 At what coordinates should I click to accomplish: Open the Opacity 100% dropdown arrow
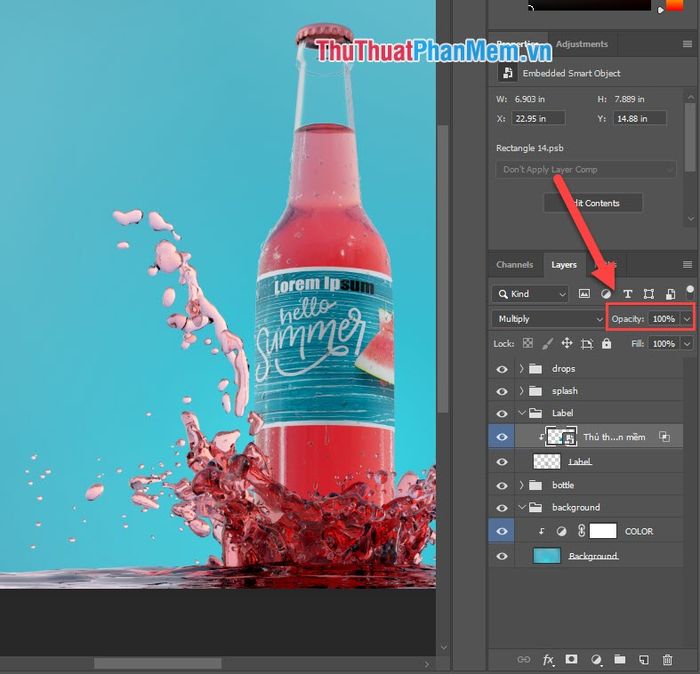point(687,319)
